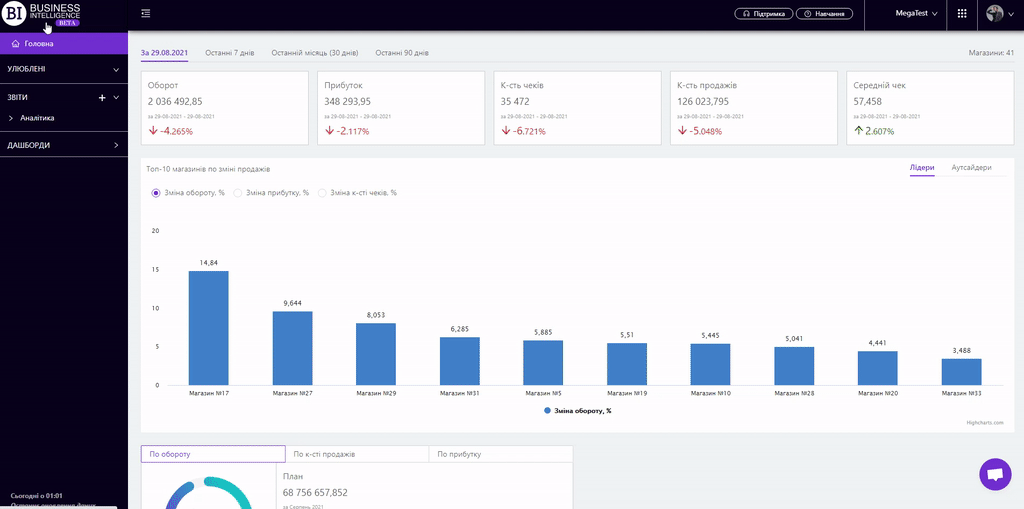The height and width of the screenshot is (509, 1024).
Task: Click the home icon beside Головна
Action: 15,44
